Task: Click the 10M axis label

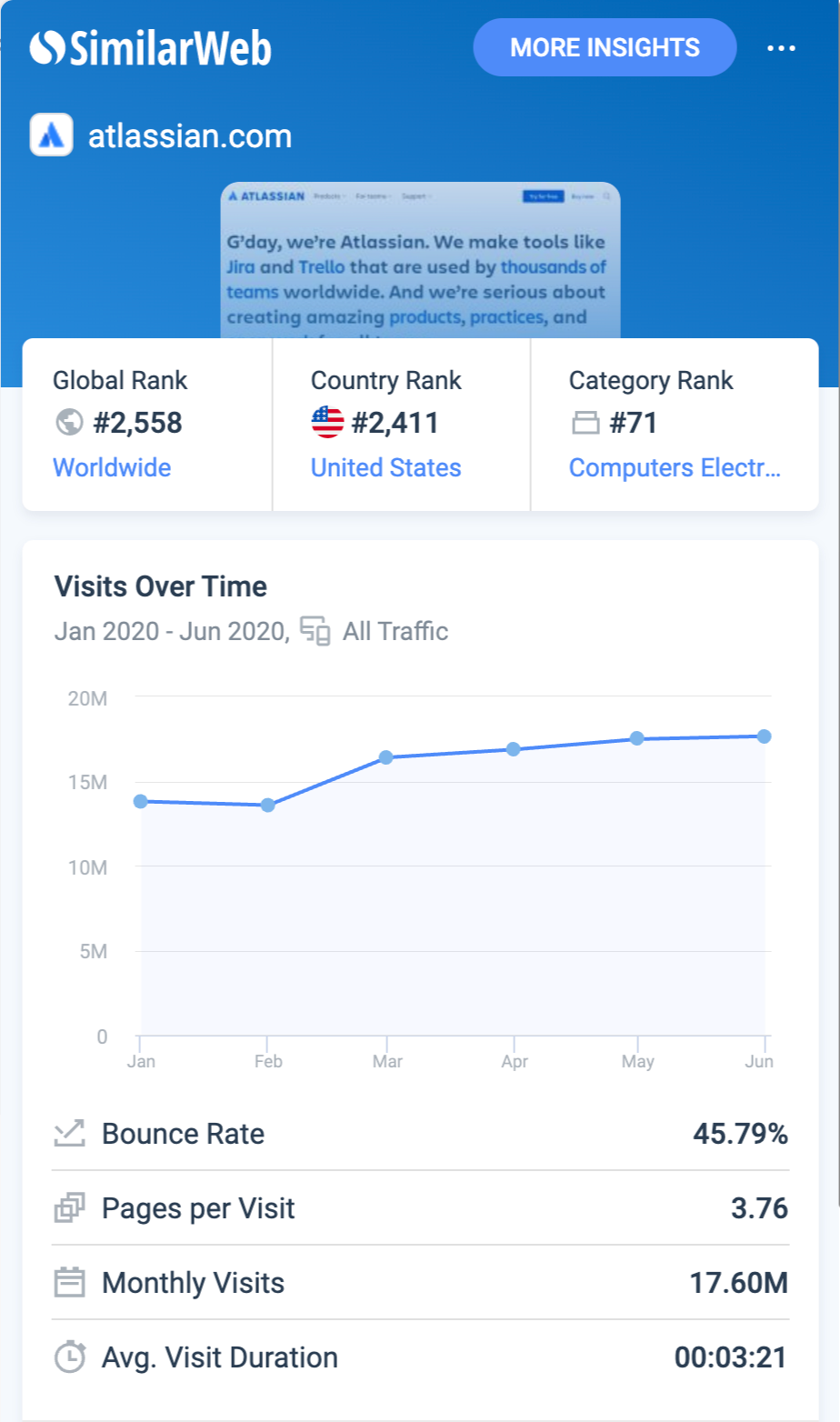Action: (x=87, y=867)
